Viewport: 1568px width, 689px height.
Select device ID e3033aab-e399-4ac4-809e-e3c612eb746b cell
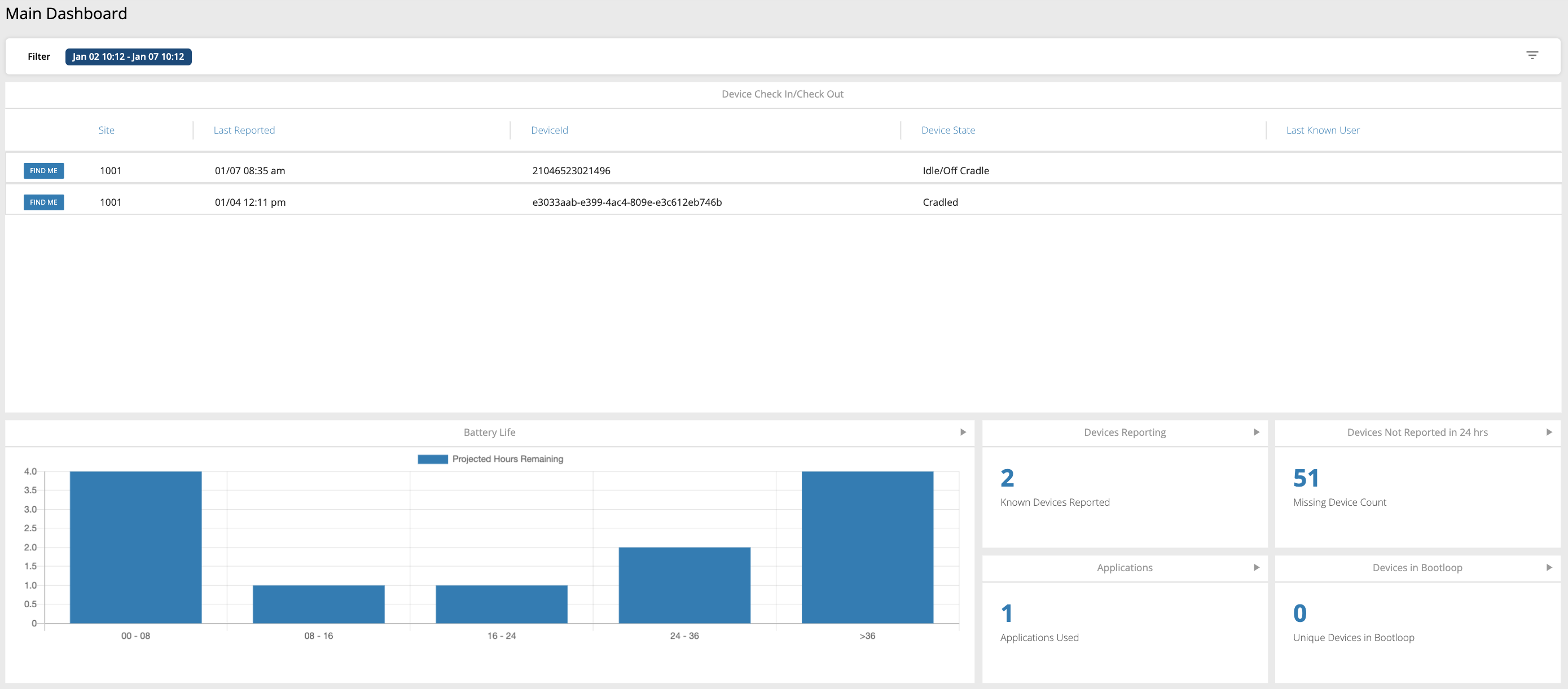point(627,202)
